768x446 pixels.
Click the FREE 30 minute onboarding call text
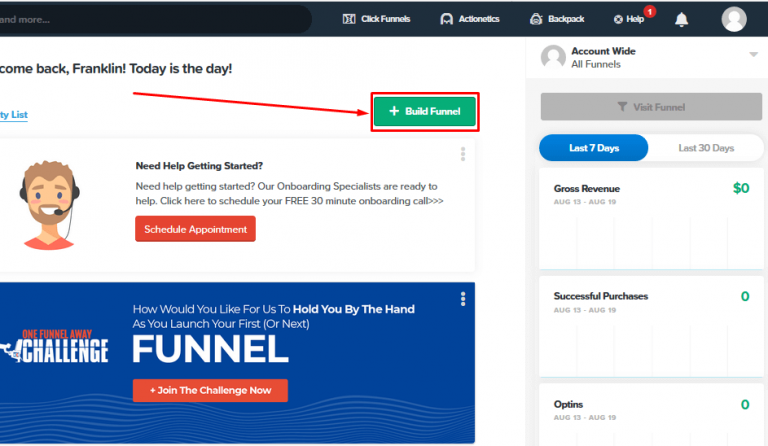(356, 201)
